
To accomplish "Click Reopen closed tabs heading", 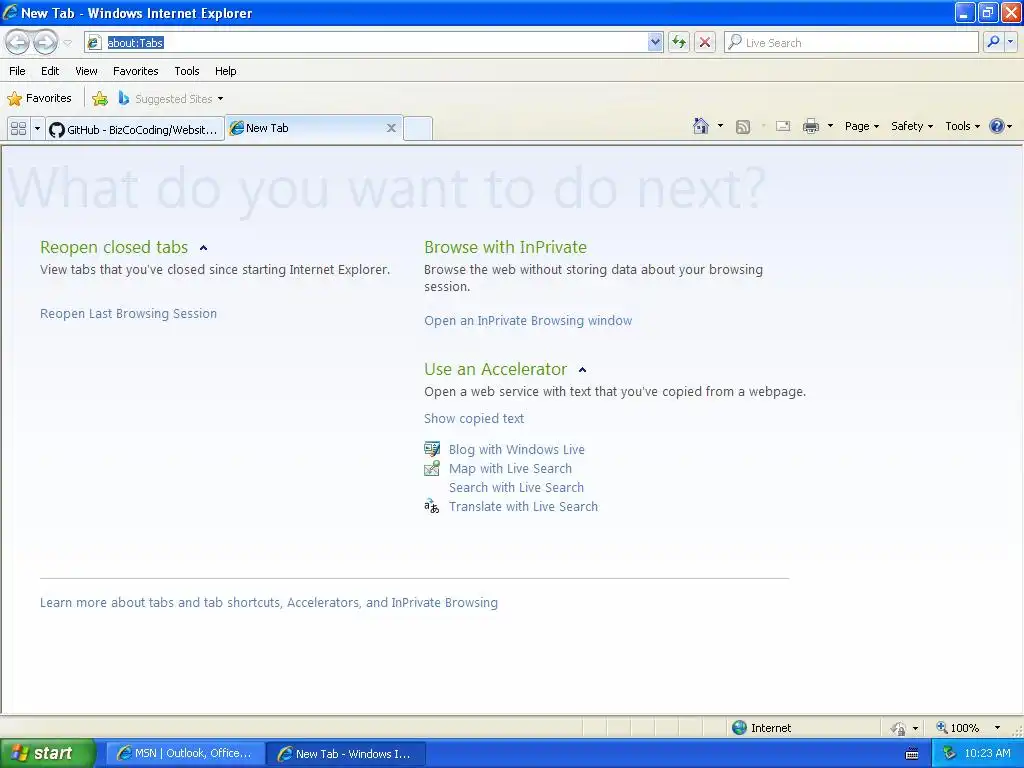I will 114,248.
